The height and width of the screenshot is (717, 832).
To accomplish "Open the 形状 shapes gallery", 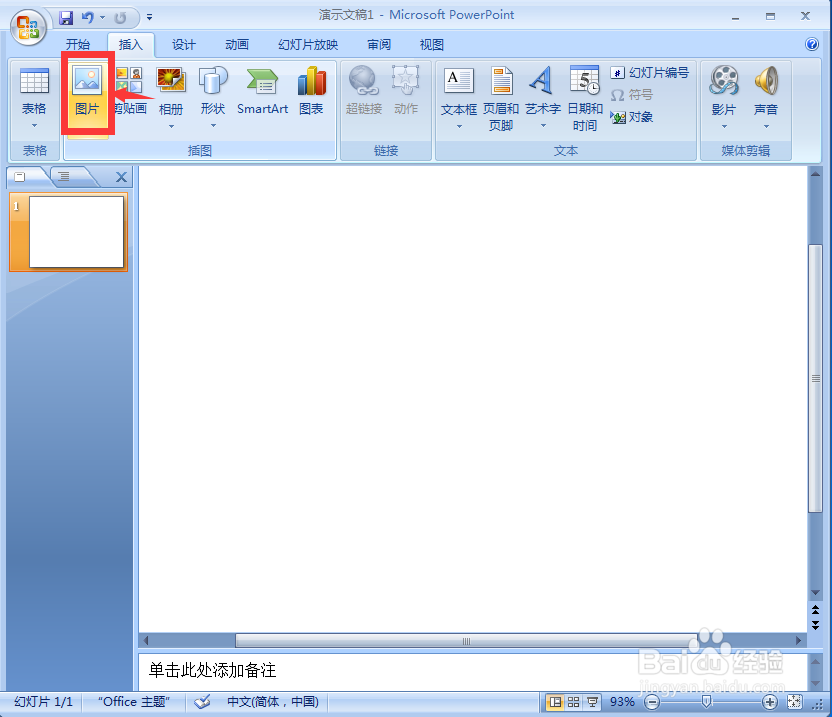I will point(213,90).
